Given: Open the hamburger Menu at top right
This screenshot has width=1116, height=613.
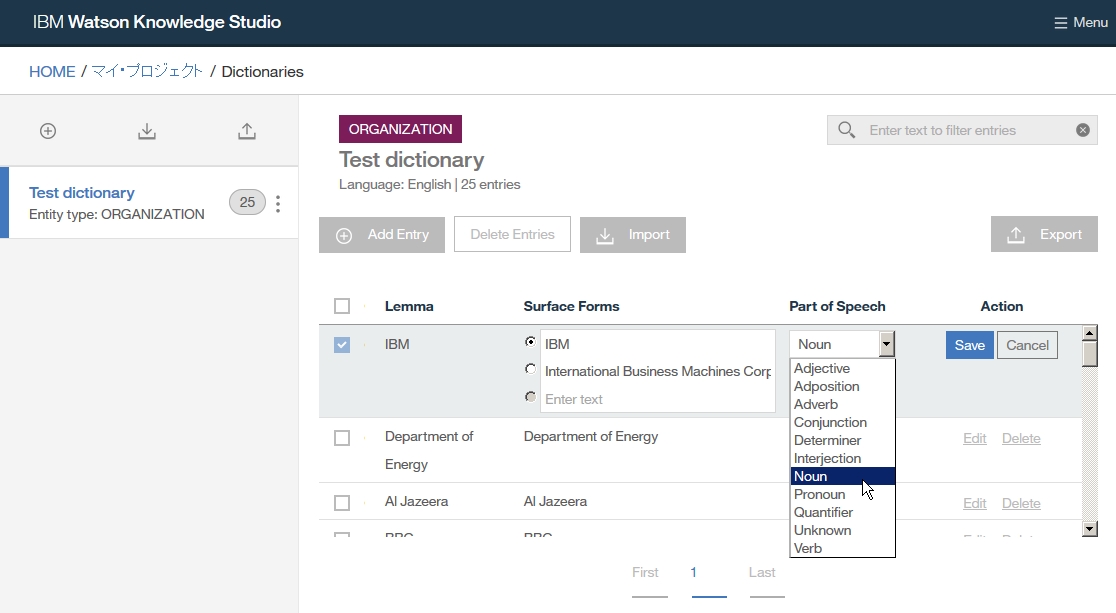Looking at the screenshot, I should coord(1080,22).
